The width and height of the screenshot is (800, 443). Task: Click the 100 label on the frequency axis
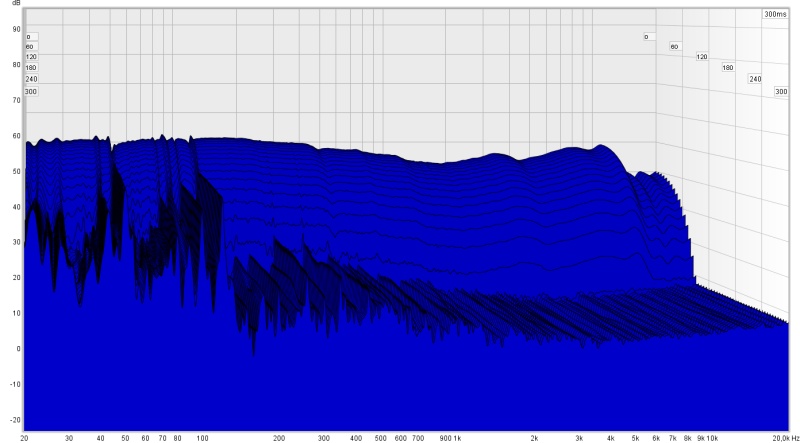[x=202, y=437]
